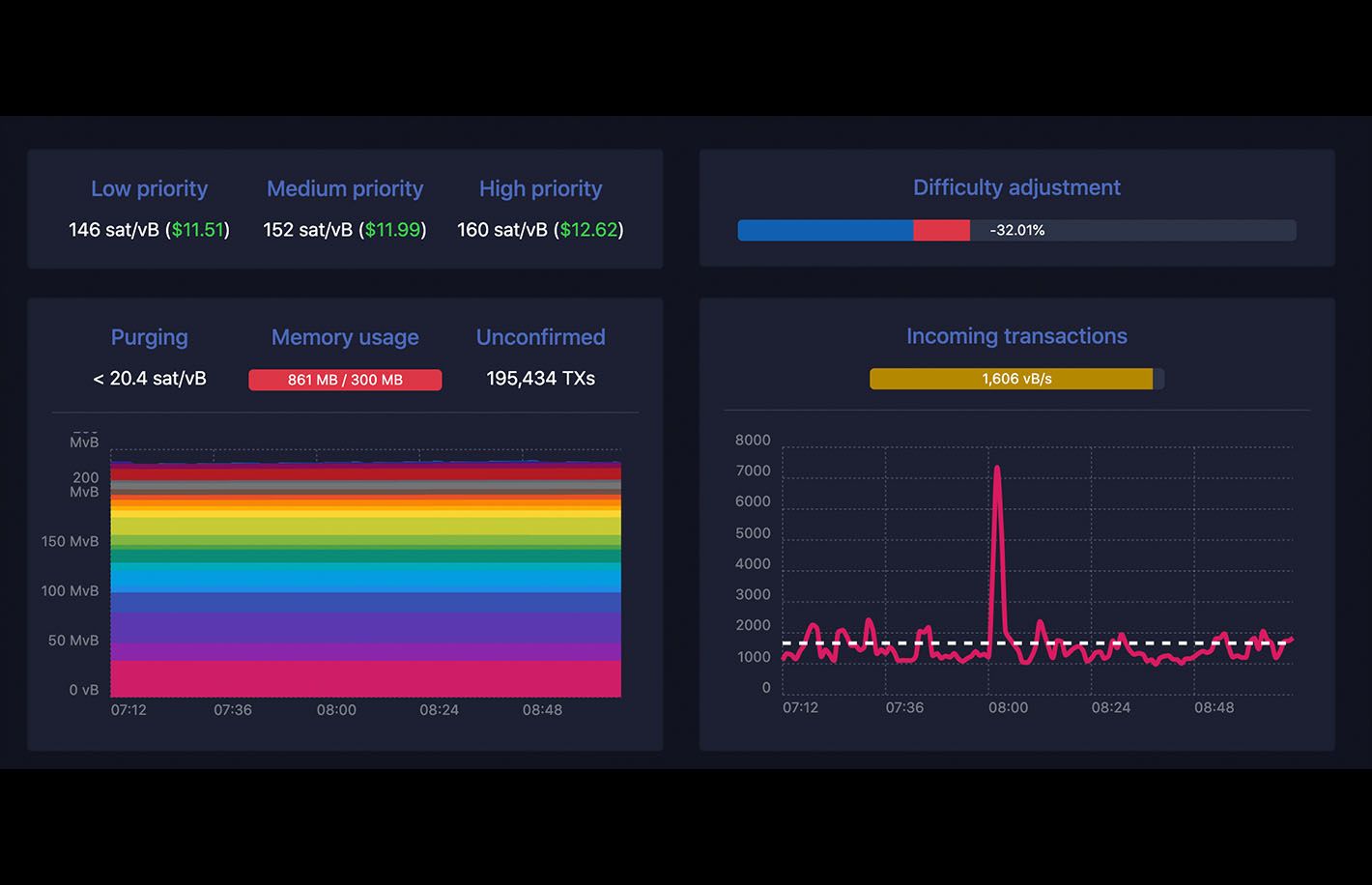Click the red segment of difficulty bar
Viewport: 1372px width, 885px height.
click(x=941, y=230)
